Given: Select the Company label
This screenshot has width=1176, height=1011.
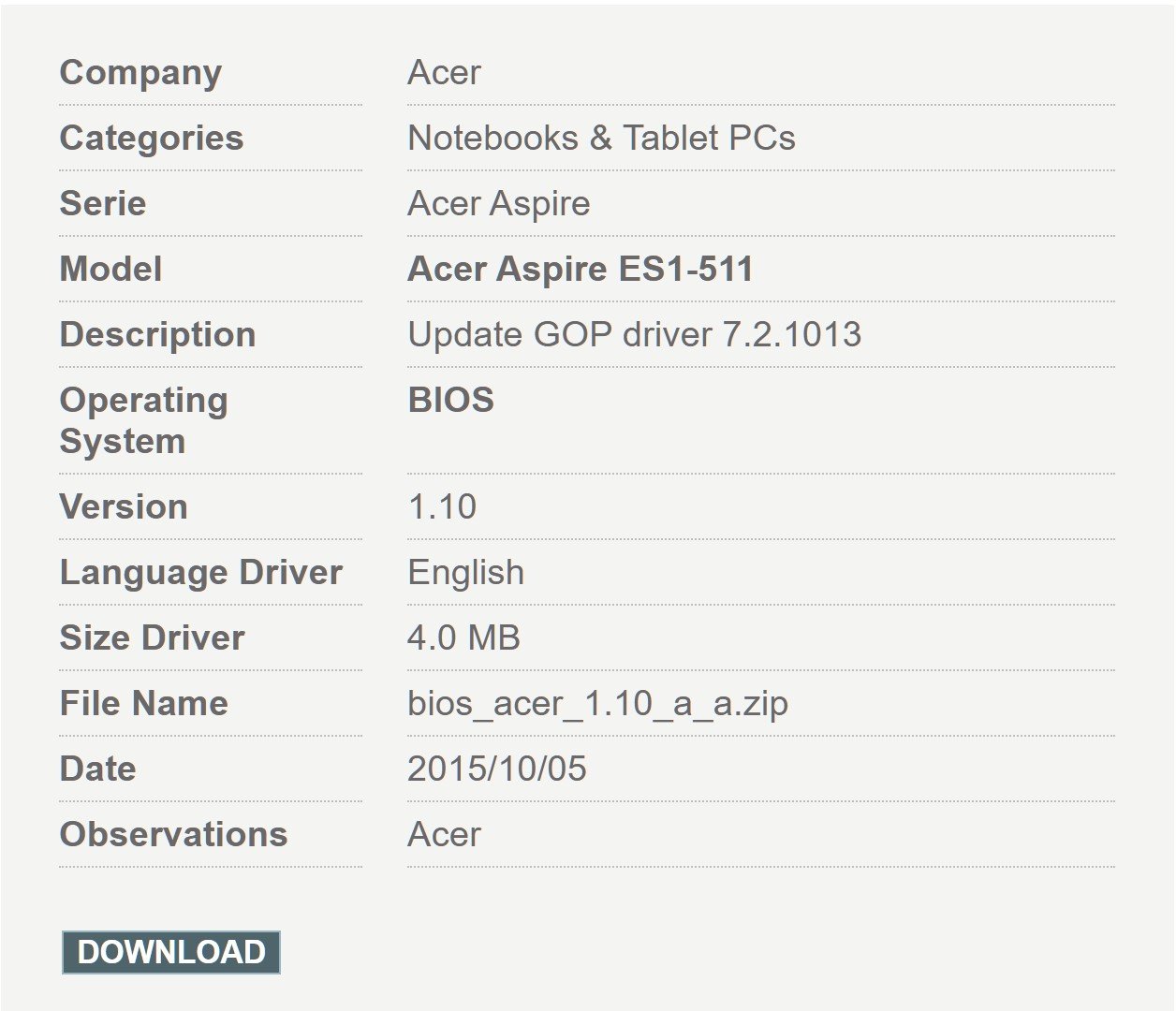Looking at the screenshot, I should (140, 73).
